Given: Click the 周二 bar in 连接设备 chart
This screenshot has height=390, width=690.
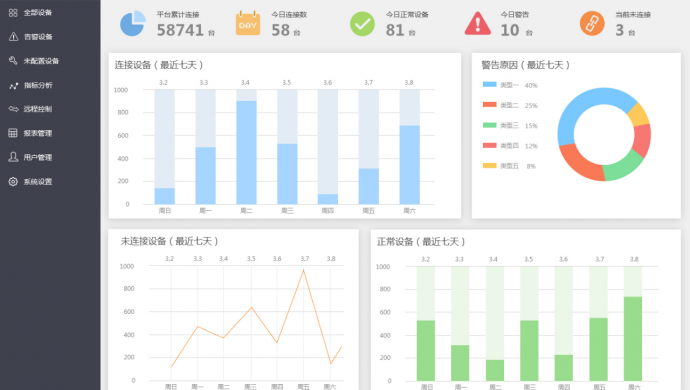Looking at the screenshot, I should (246, 152).
